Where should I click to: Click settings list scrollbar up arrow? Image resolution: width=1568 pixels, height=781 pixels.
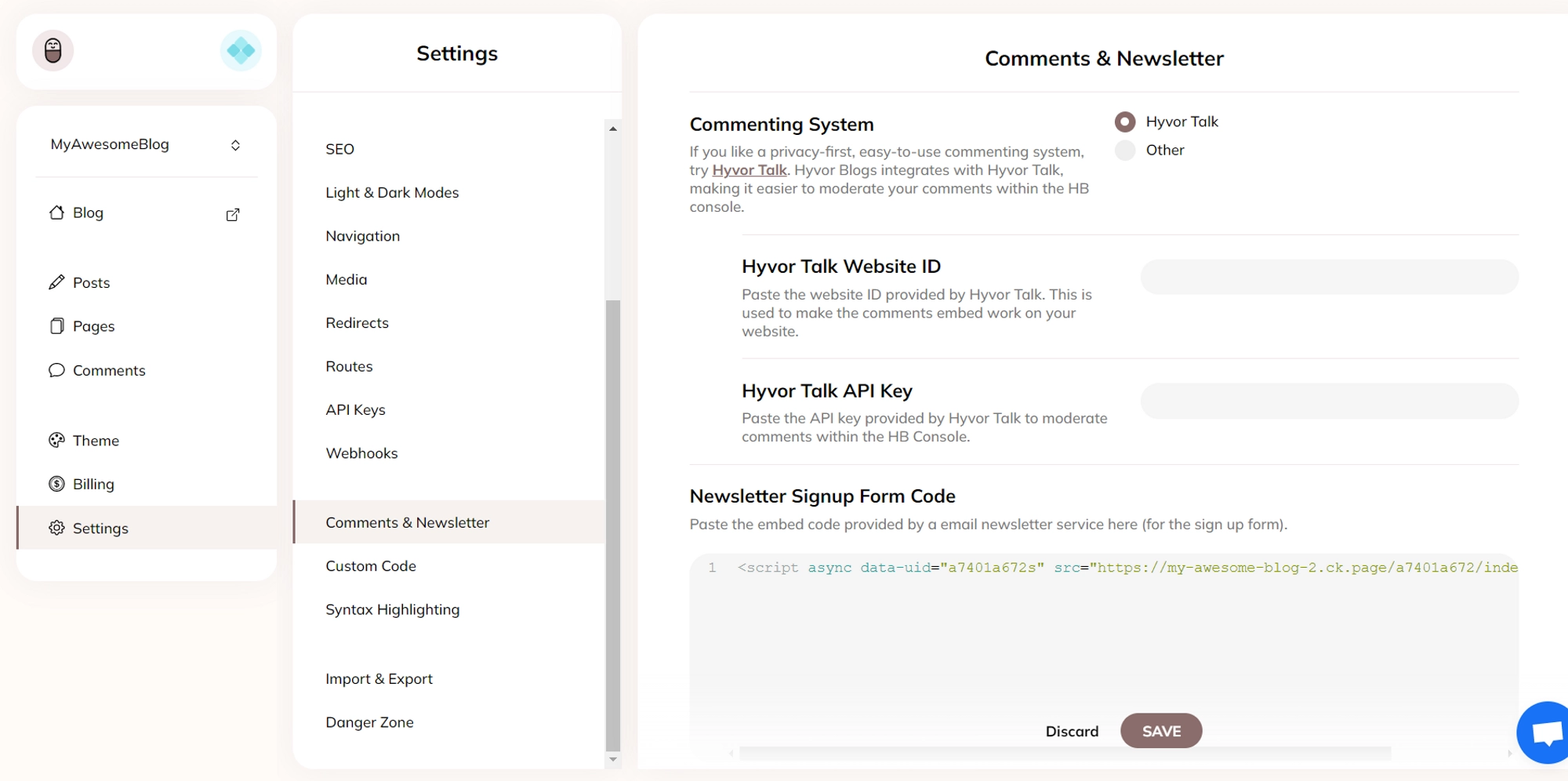click(613, 129)
